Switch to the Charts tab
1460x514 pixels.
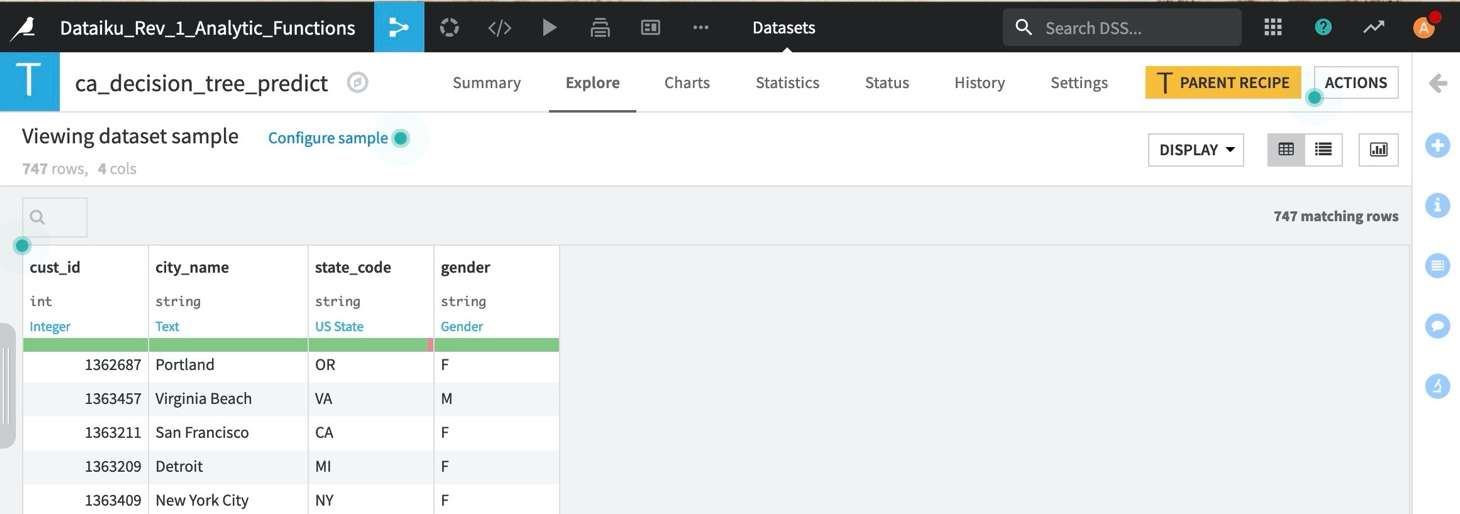[x=687, y=83]
